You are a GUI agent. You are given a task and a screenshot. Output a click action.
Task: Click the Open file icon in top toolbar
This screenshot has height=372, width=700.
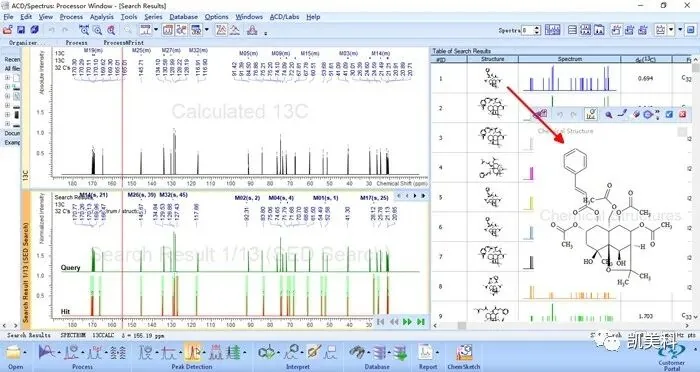click(7, 30)
